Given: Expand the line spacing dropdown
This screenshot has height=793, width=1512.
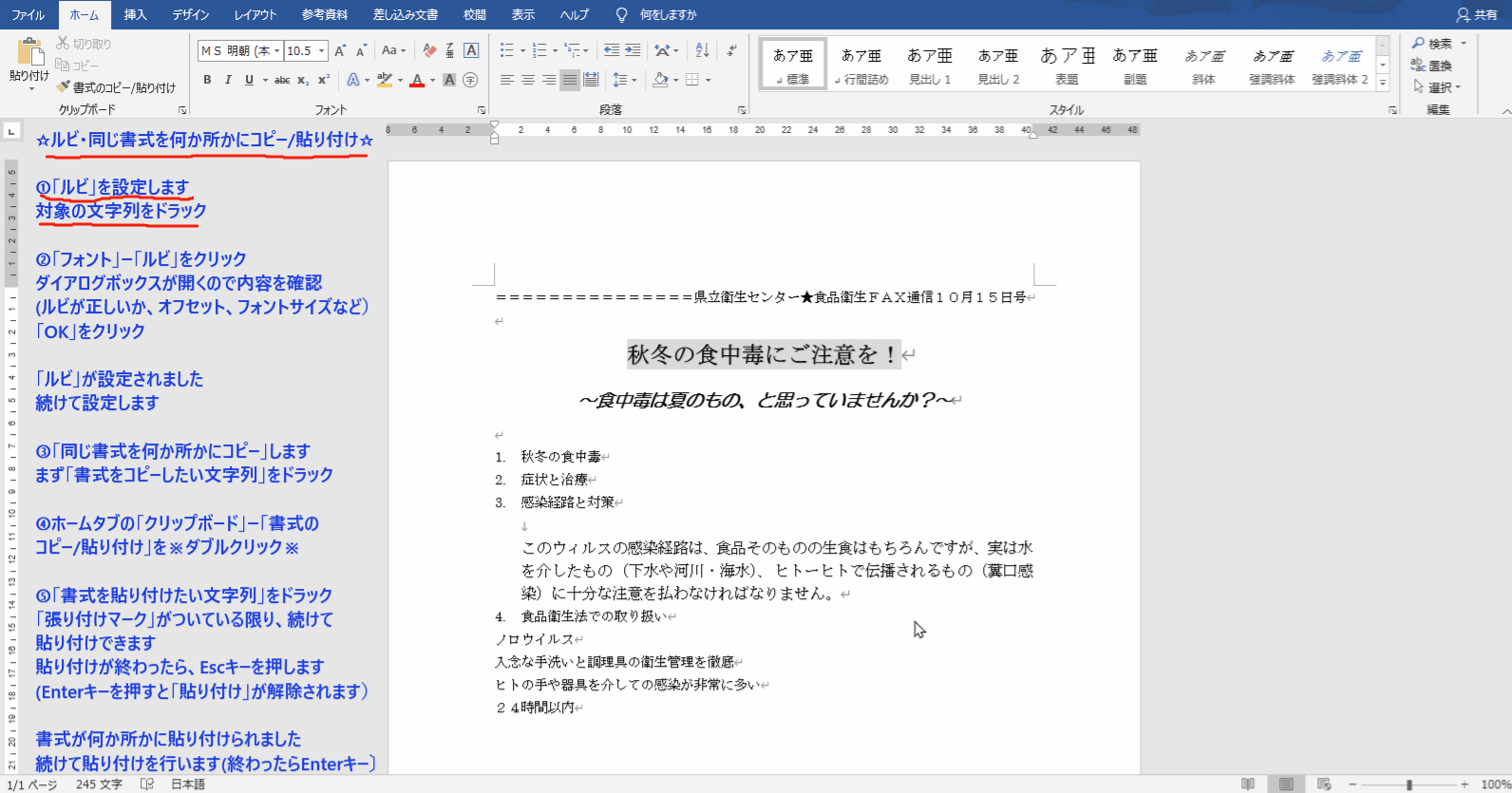Looking at the screenshot, I should pos(633,80).
